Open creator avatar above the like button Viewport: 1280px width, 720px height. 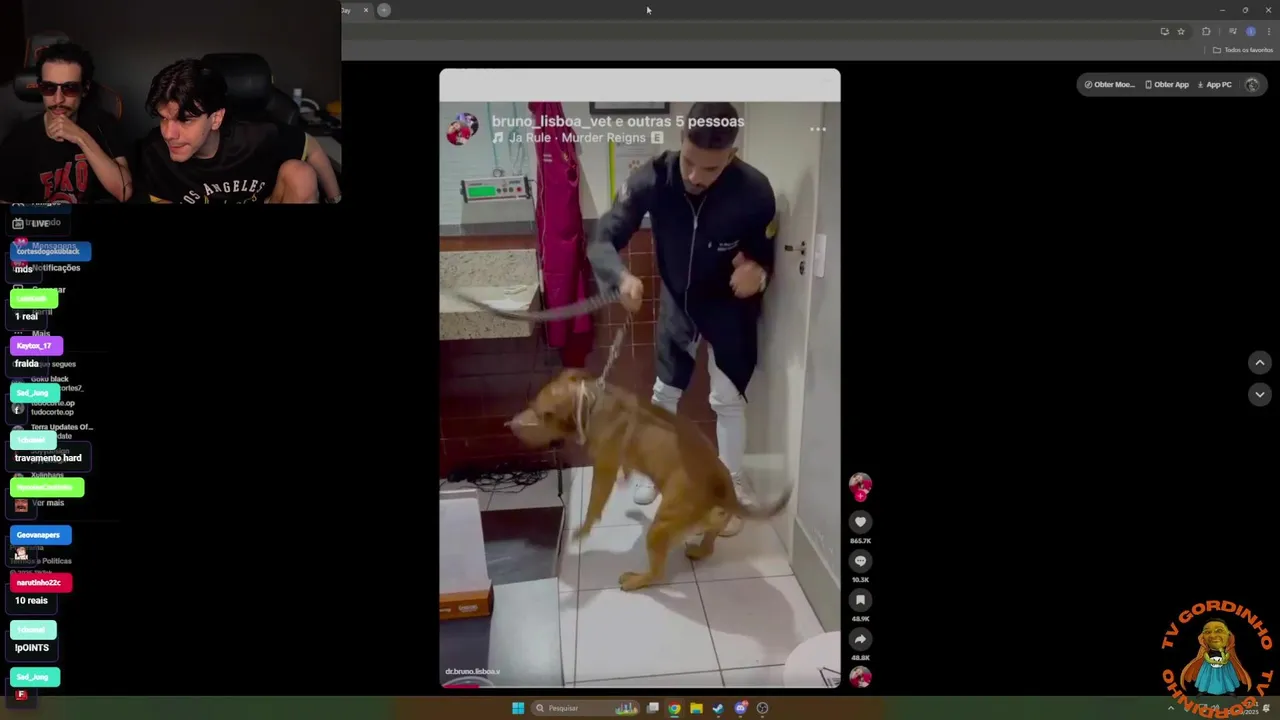(860, 486)
